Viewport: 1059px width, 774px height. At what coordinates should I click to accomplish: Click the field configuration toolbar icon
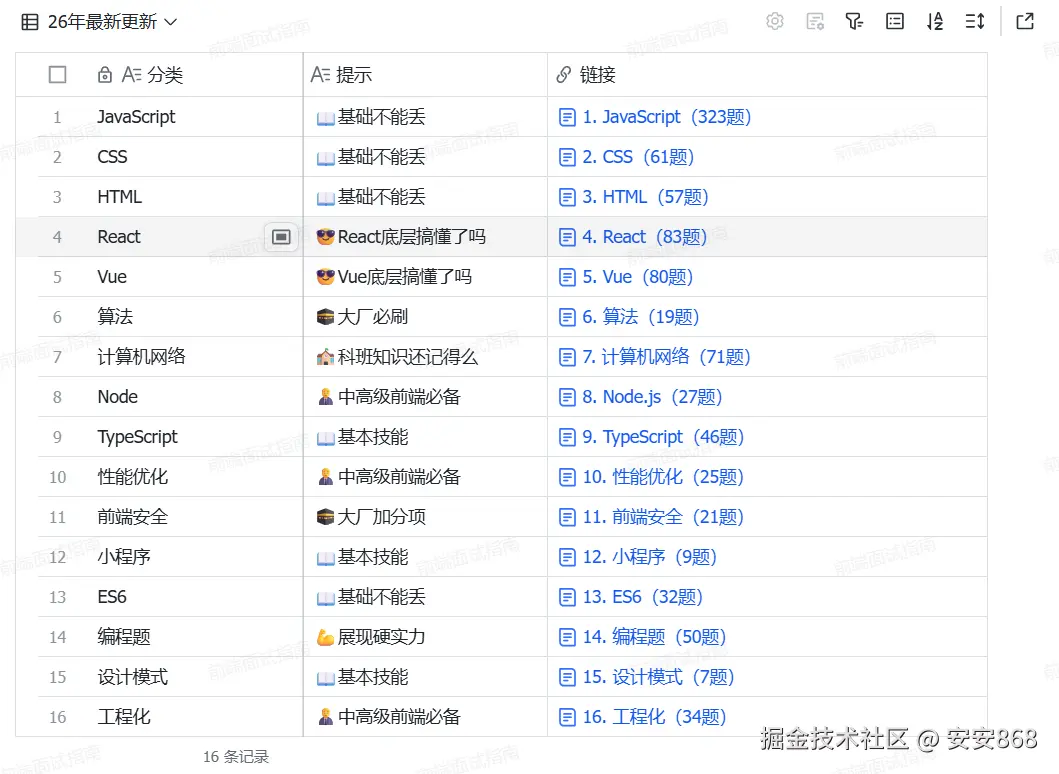click(815, 22)
